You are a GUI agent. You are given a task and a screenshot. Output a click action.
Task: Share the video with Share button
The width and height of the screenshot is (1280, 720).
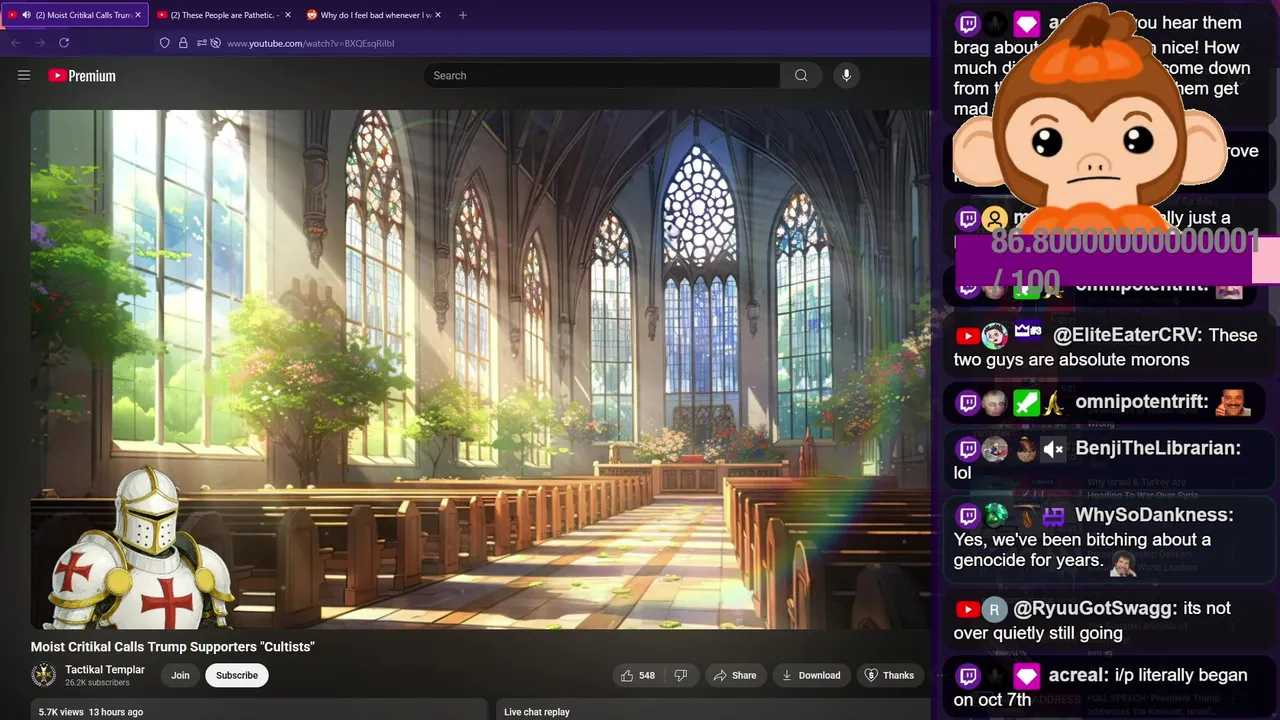click(x=734, y=675)
